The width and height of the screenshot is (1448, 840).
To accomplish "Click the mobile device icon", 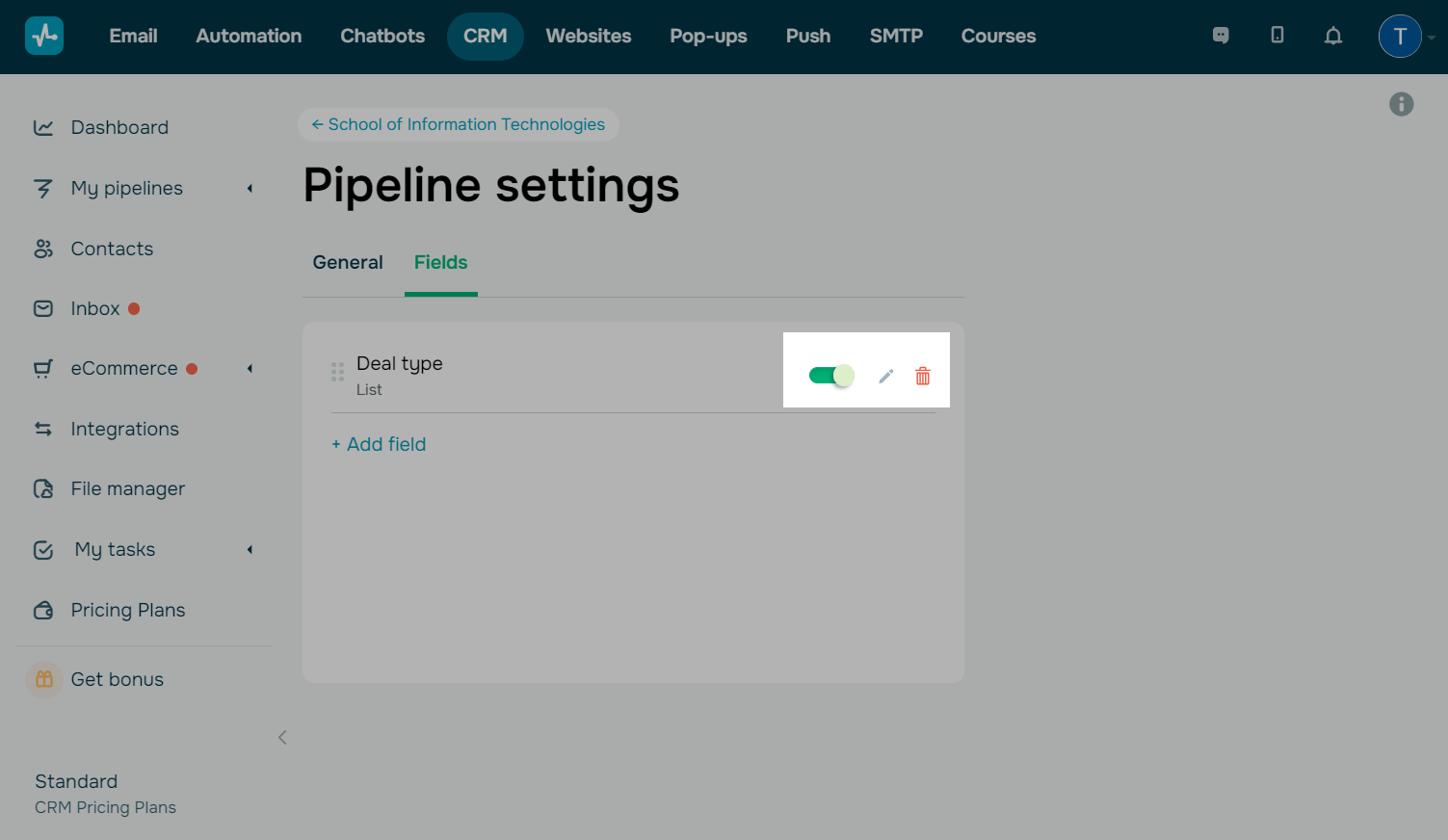I will pyautogui.click(x=1277, y=36).
